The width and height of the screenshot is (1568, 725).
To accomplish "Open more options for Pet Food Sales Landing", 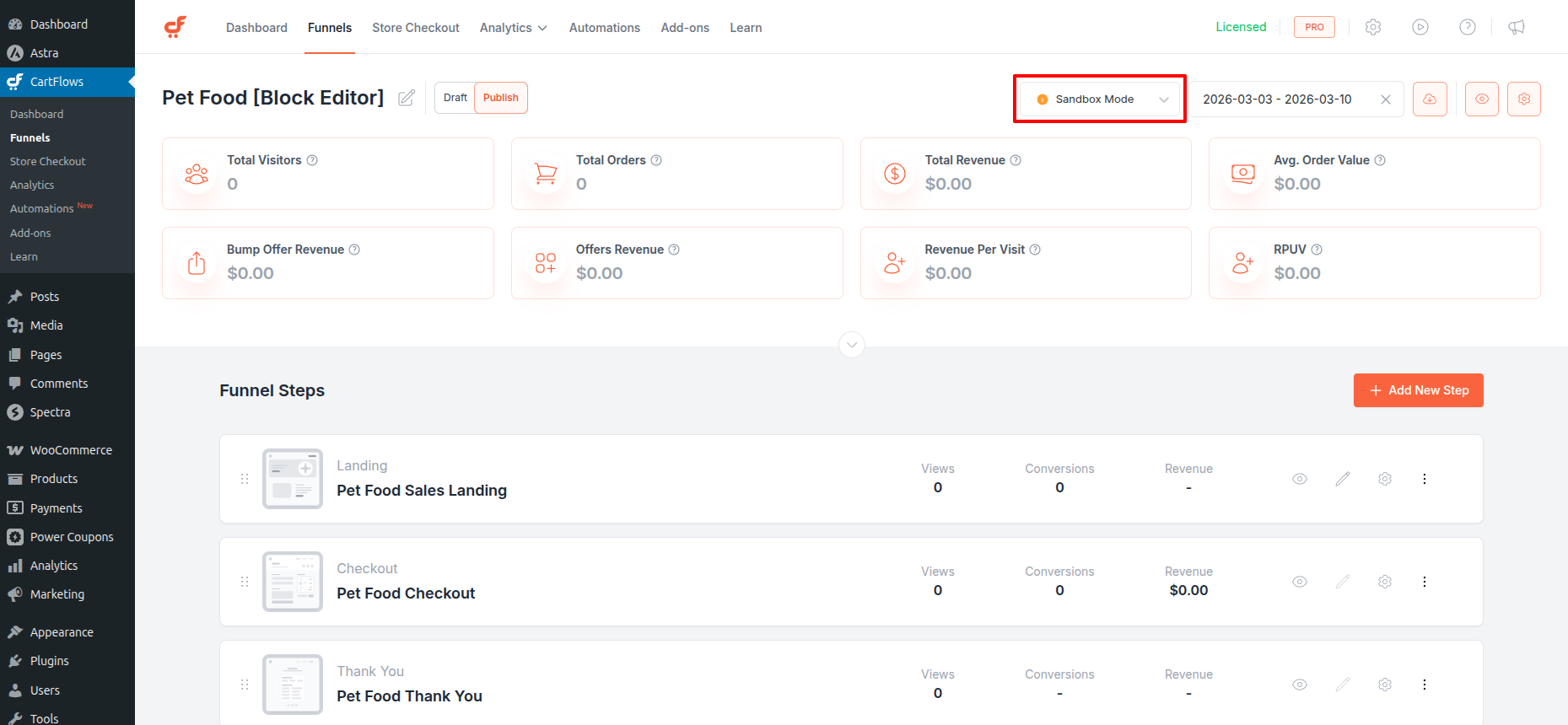I will [x=1425, y=479].
